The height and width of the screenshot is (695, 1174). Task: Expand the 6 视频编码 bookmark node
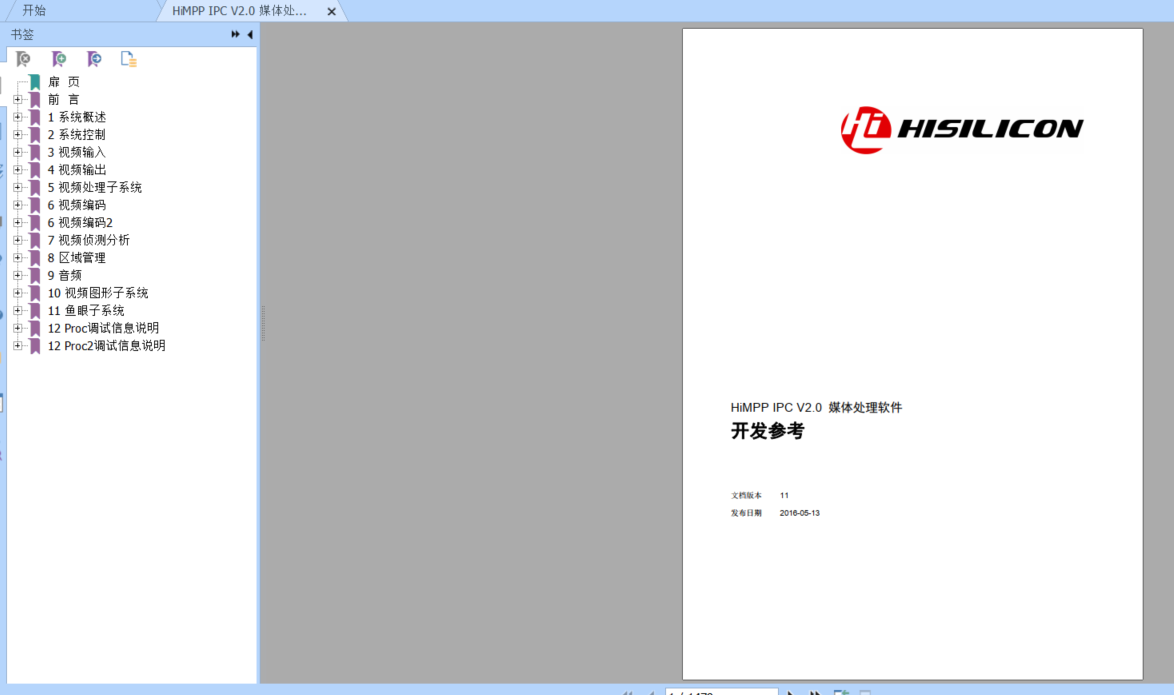(x=18, y=204)
